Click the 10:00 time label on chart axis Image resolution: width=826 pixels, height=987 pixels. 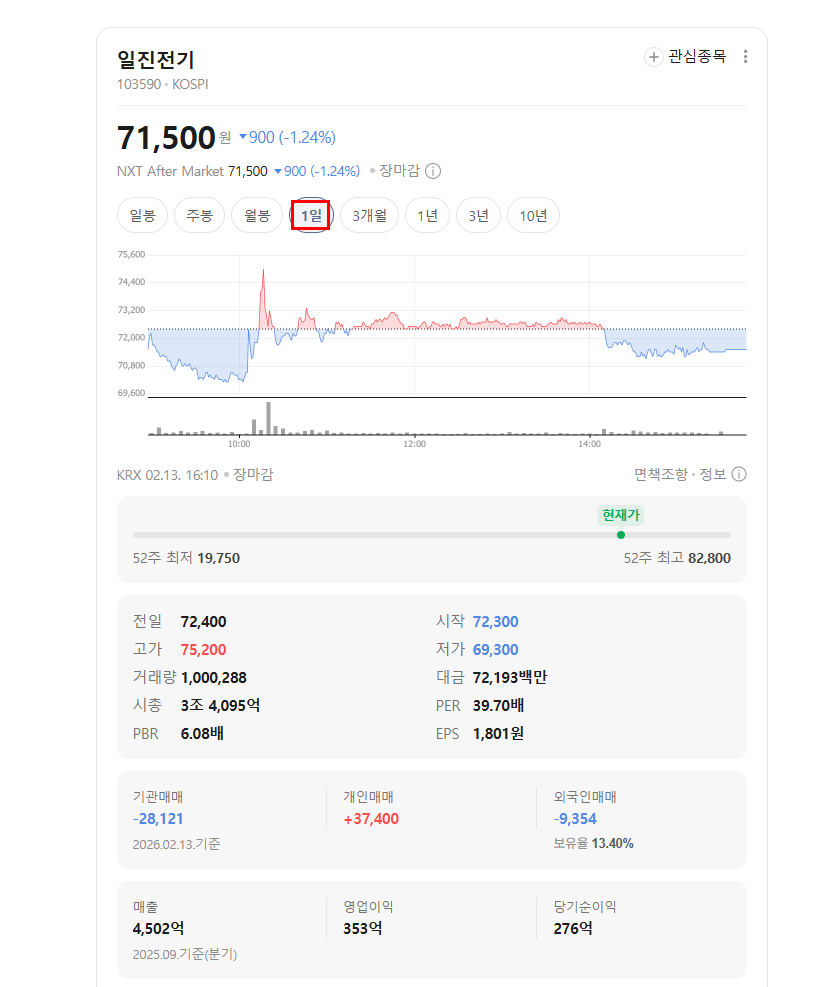(239, 444)
